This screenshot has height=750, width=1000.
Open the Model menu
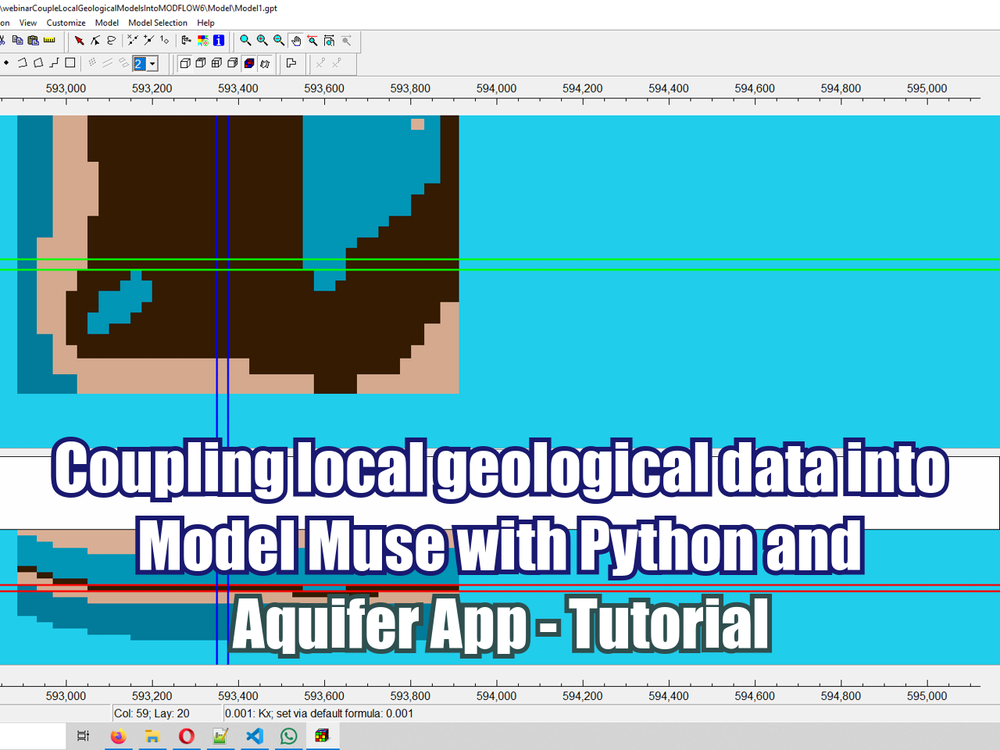pos(106,22)
